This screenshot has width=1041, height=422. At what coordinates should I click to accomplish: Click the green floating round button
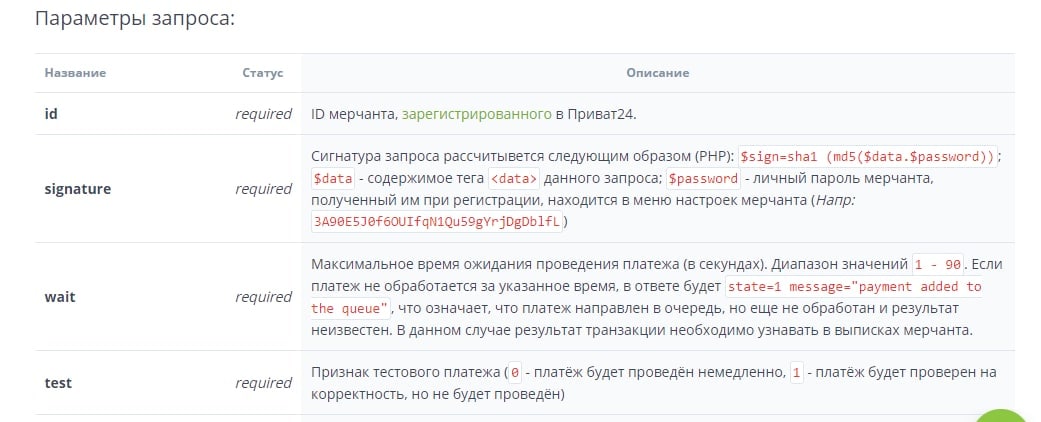pyautogui.click(x=1002, y=414)
